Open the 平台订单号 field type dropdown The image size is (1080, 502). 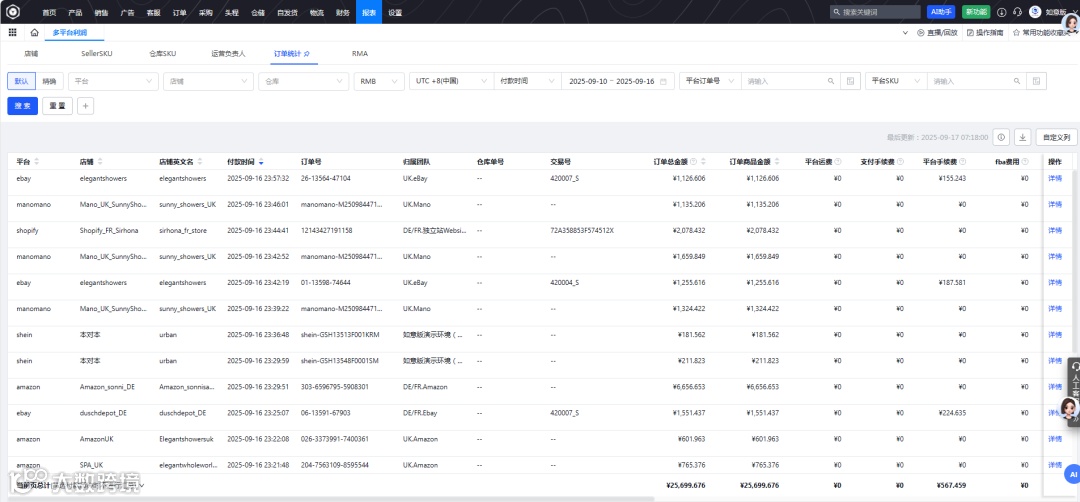pyautogui.click(x=710, y=81)
